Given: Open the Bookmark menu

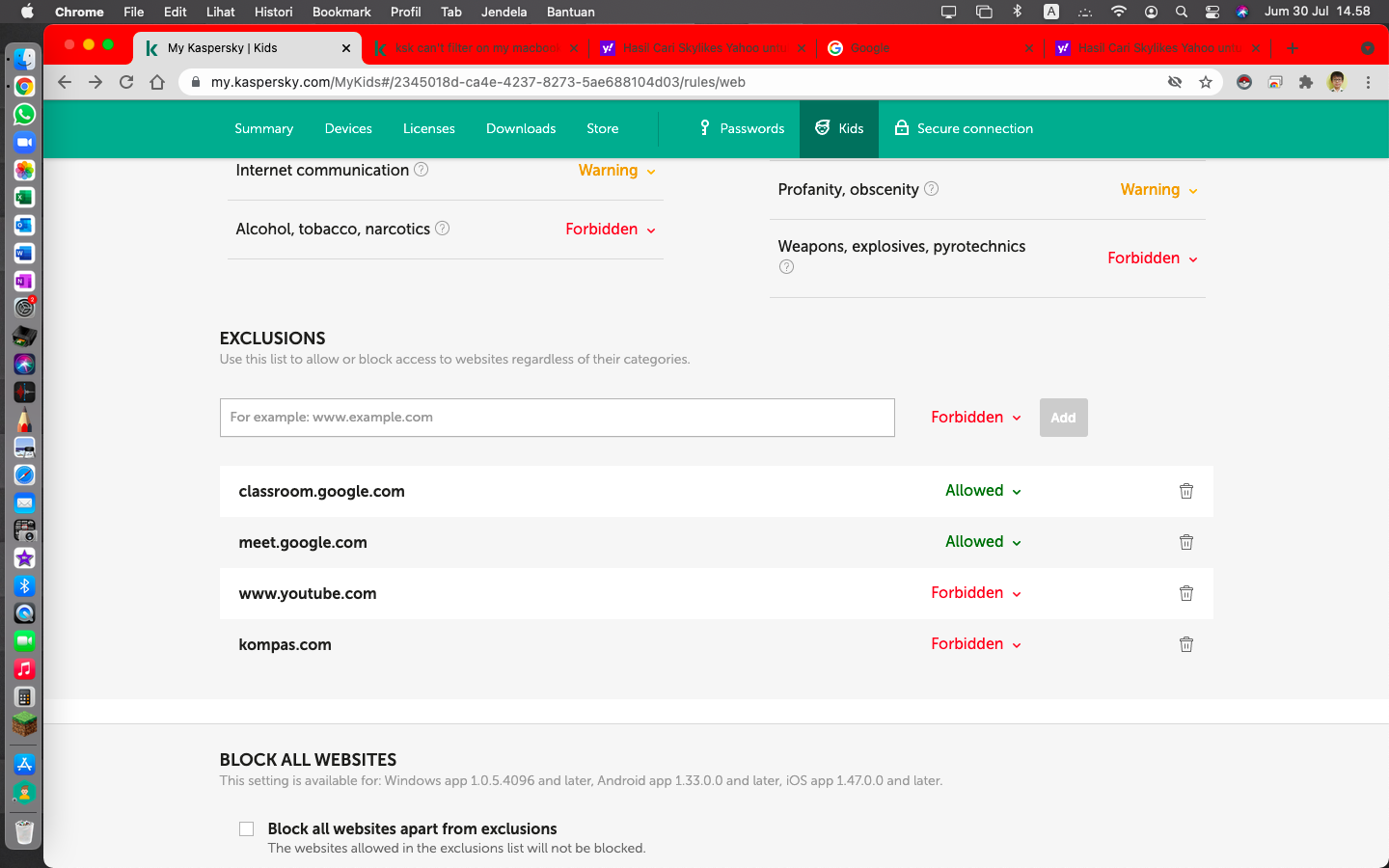Looking at the screenshot, I should [x=341, y=12].
